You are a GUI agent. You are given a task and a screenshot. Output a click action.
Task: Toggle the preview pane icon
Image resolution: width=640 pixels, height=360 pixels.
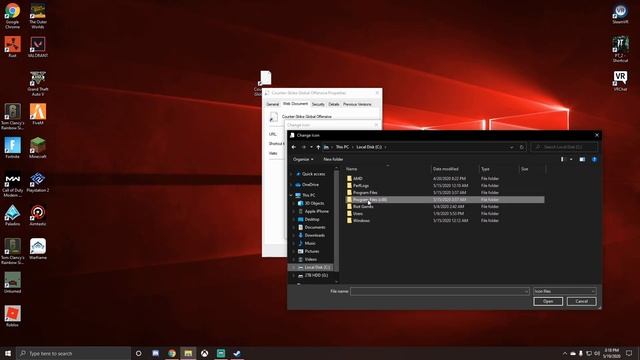[582, 159]
